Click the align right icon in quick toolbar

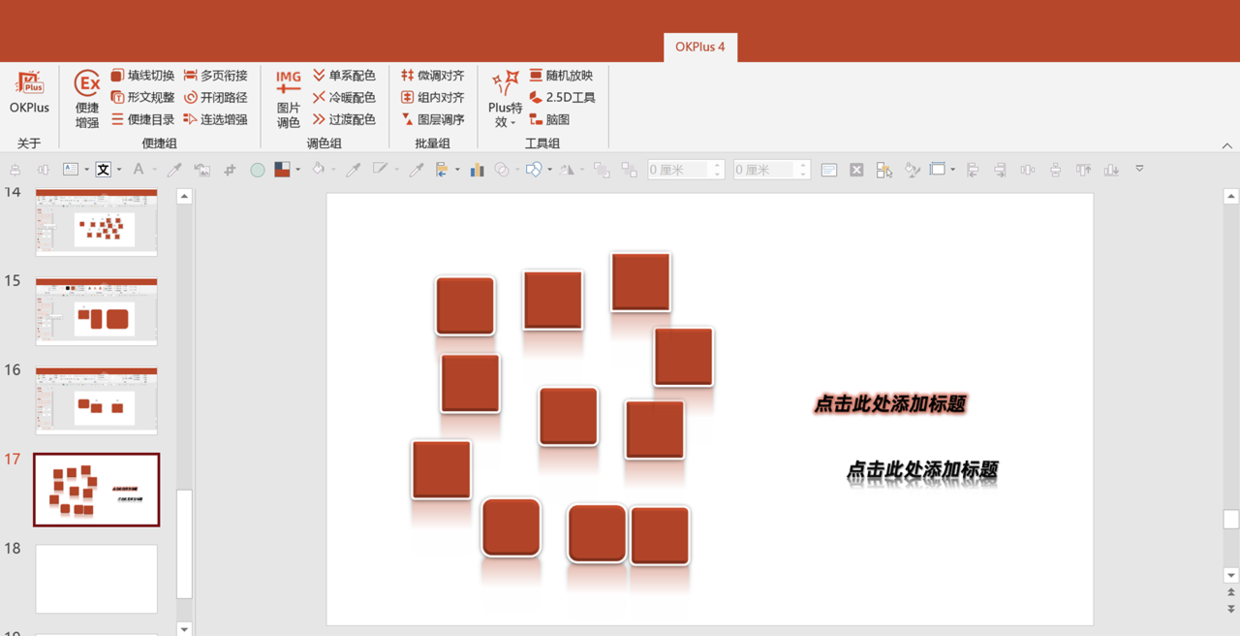point(1000,170)
